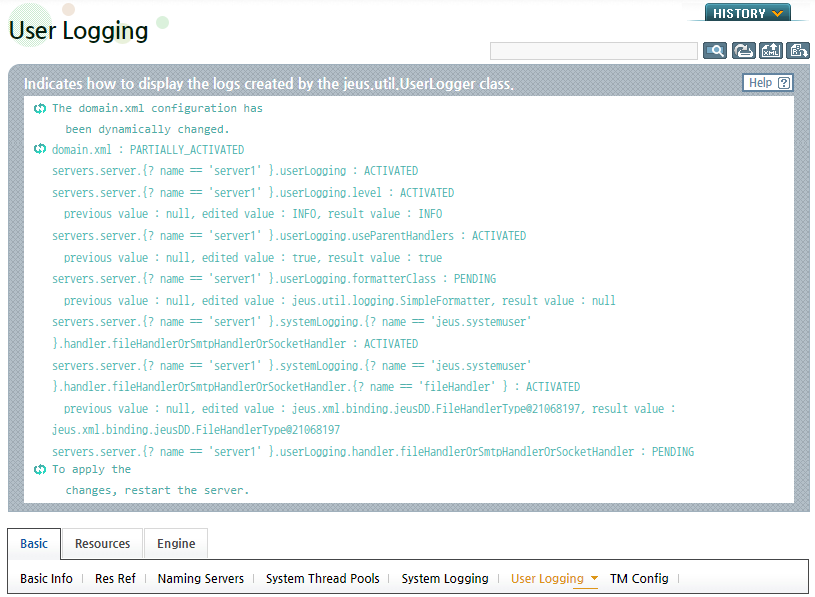The width and height of the screenshot is (815, 597).
Task: Go to System Logging
Action: (445, 578)
